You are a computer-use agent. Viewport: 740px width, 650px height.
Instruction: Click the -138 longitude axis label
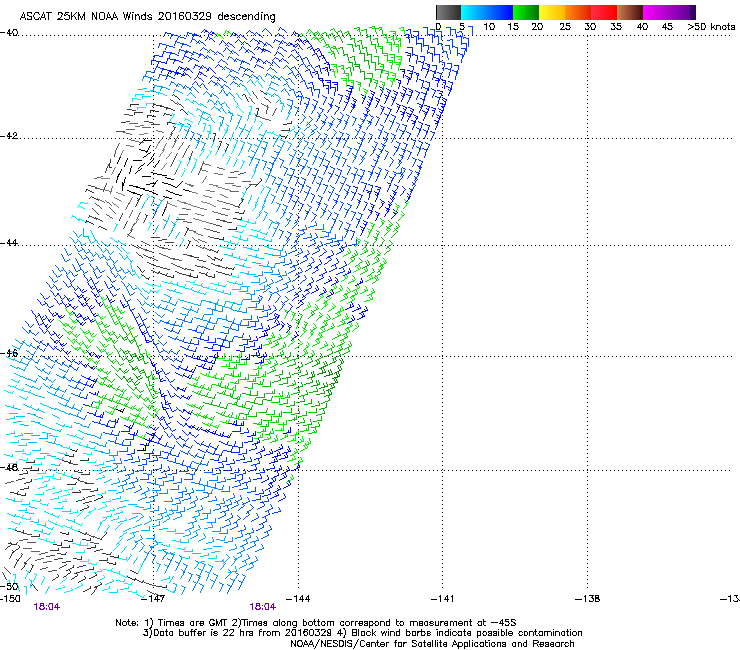(x=587, y=599)
